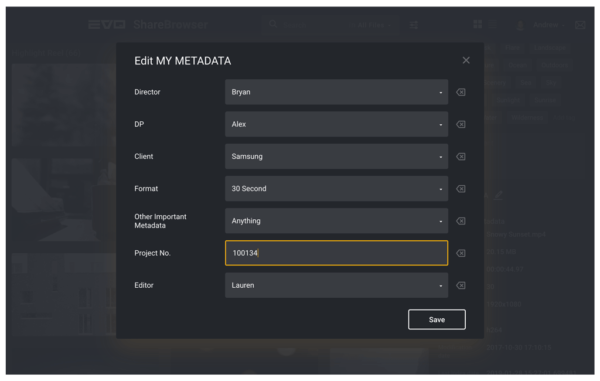Clear the Format field value
Image resolution: width=600 pixels, height=381 pixels.
461,189
